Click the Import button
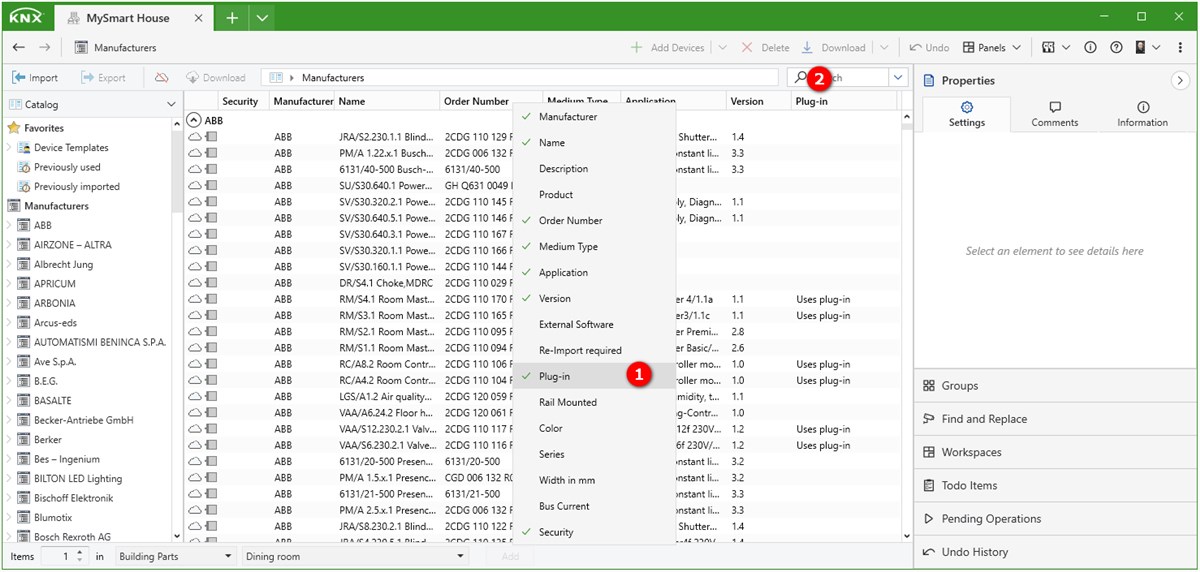The width and height of the screenshot is (1200, 572). pos(36,77)
